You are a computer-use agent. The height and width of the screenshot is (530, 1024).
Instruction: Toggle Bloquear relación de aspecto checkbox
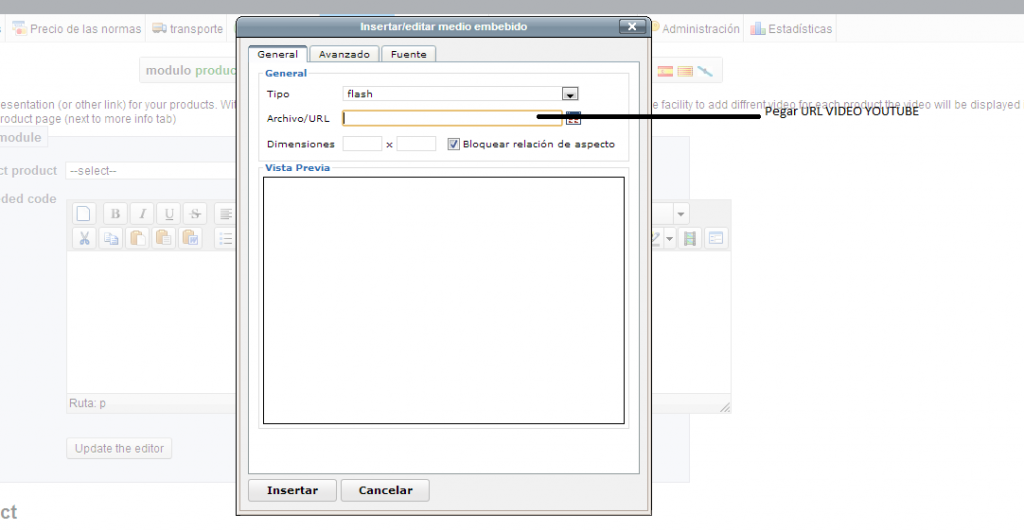[x=454, y=144]
